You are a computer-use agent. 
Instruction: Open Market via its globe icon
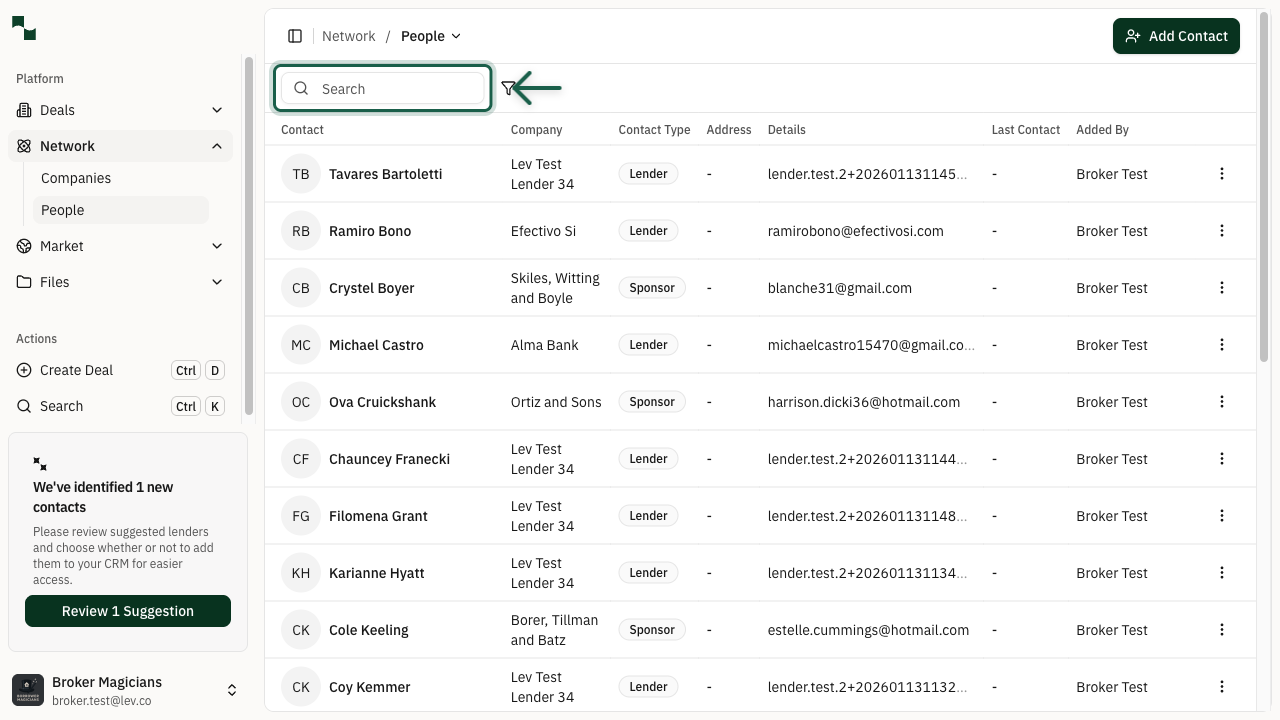(22, 246)
